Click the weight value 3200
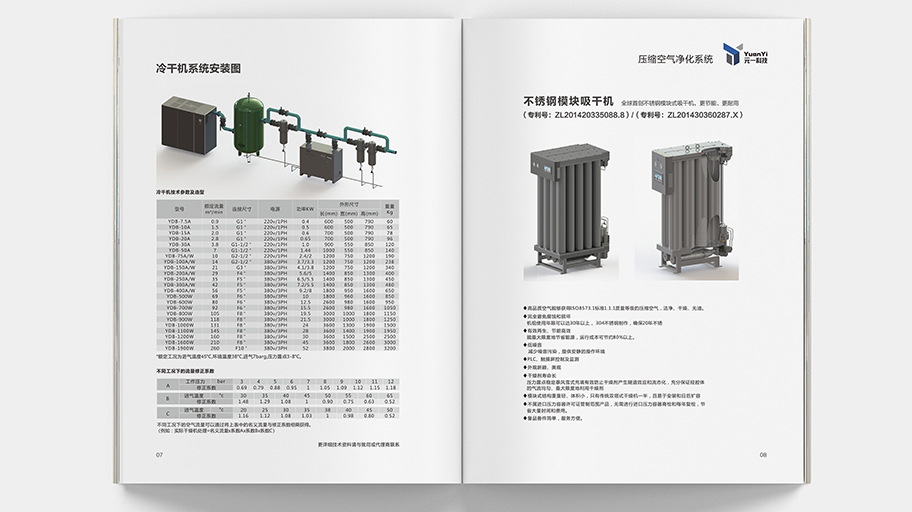912x512 pixels. [390, 349]
